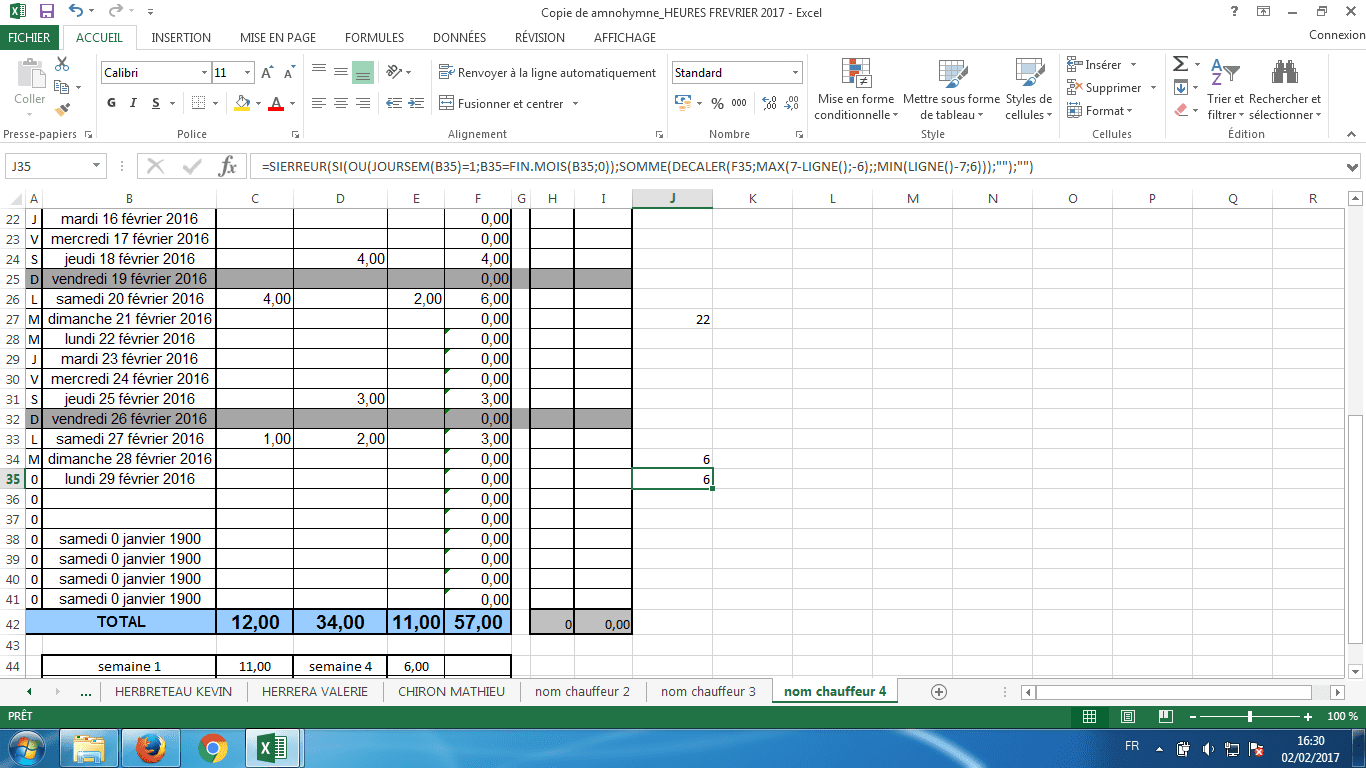Click the Increase Font Size icon
This screenshot has width=1366, height=768.
tap(267, 73)
